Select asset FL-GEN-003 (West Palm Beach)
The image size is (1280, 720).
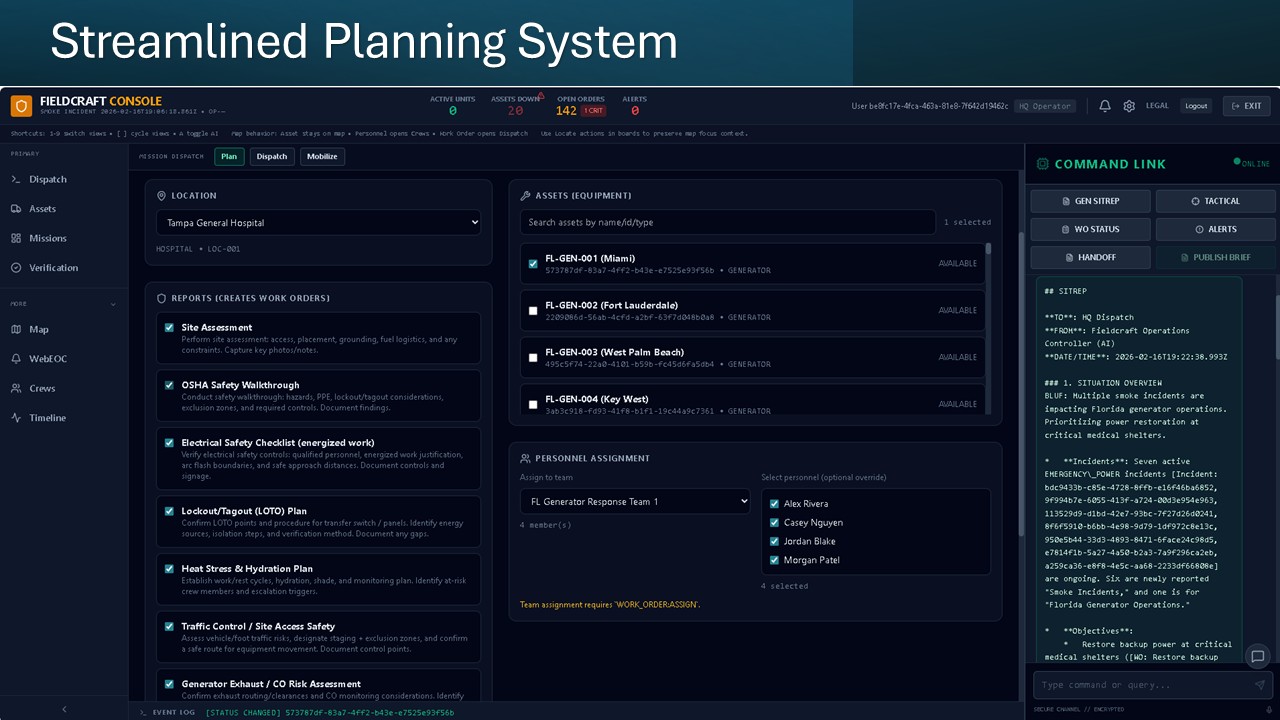coord(533,358)
